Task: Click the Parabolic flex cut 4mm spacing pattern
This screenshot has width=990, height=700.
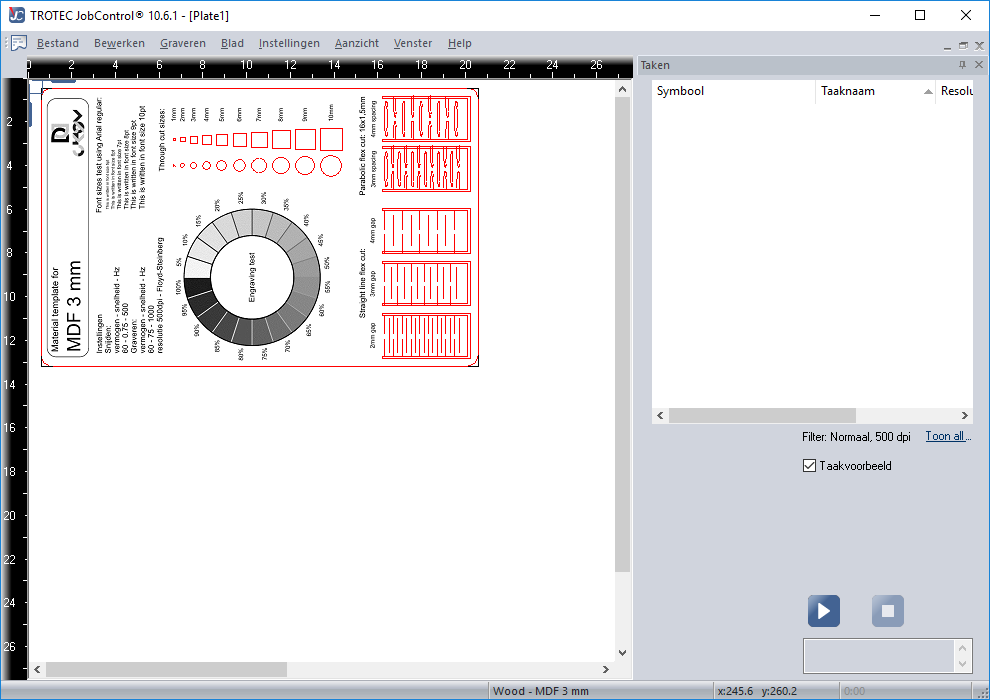Action: point(426,118)
